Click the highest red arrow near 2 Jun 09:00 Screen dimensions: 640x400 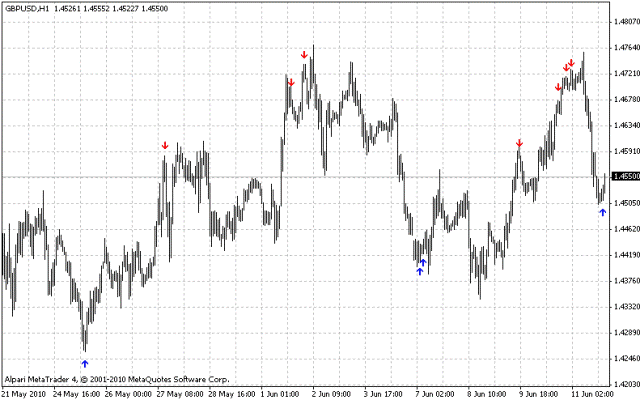coord(303,54)
